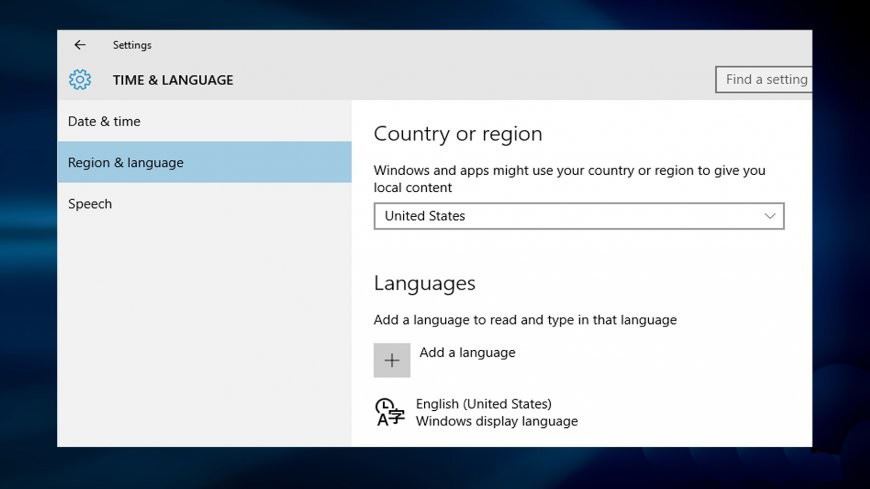Focus the Find a setting search box
The width and height of the screenshot is (870, 489).
[x=764, y=80]
